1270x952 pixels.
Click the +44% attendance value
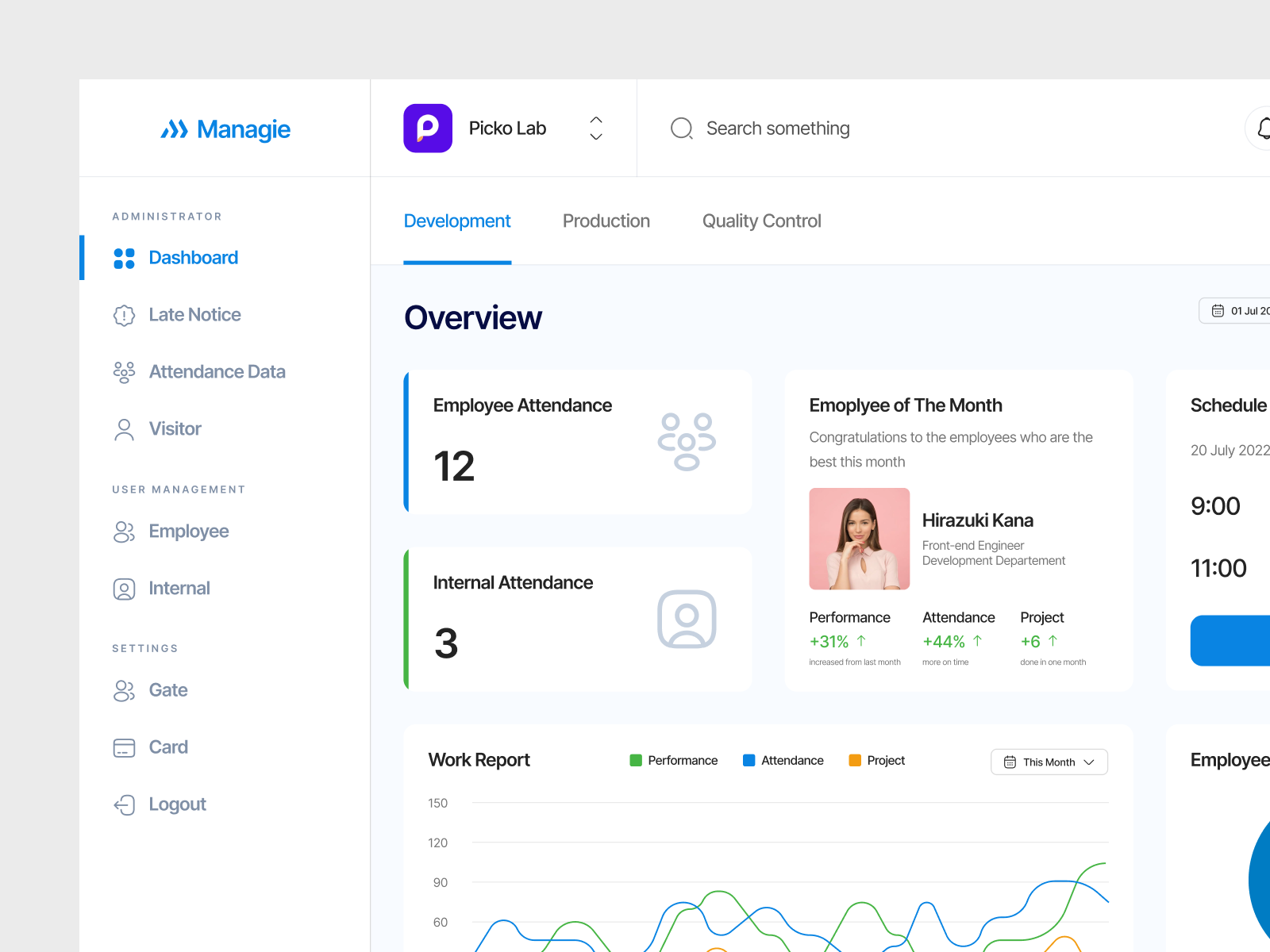pos(944,641)
